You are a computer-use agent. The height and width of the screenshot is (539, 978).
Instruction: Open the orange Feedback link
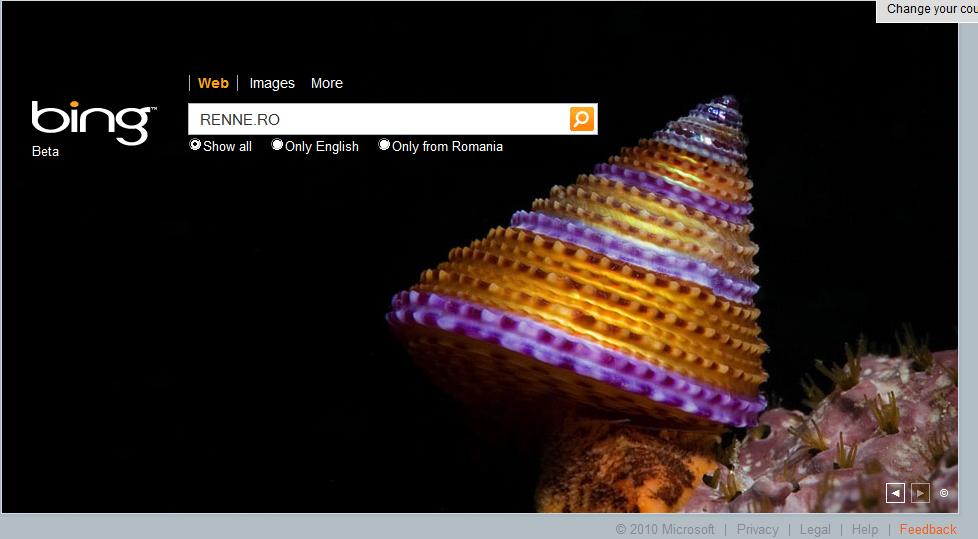[x=928, y=529]
